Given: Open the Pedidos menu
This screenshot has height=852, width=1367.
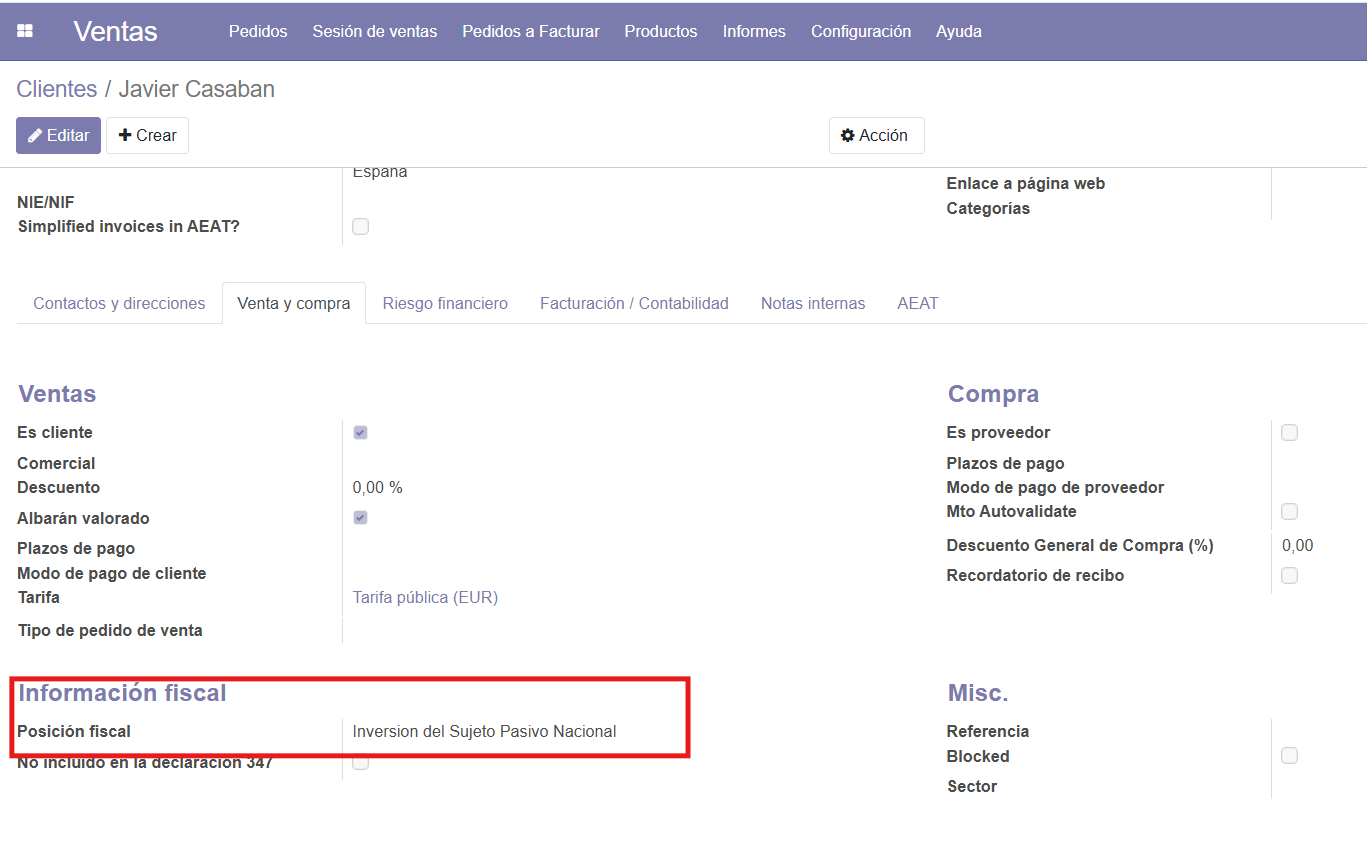Looking at the screenshot, I should (258, 31).
